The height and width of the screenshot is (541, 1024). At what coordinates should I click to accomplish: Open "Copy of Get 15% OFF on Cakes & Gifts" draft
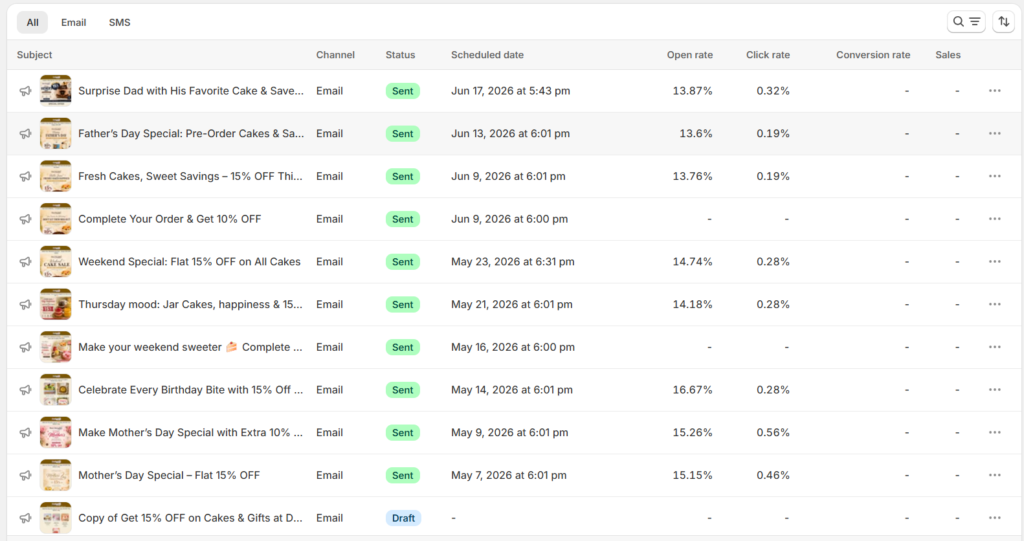[190, 518]
